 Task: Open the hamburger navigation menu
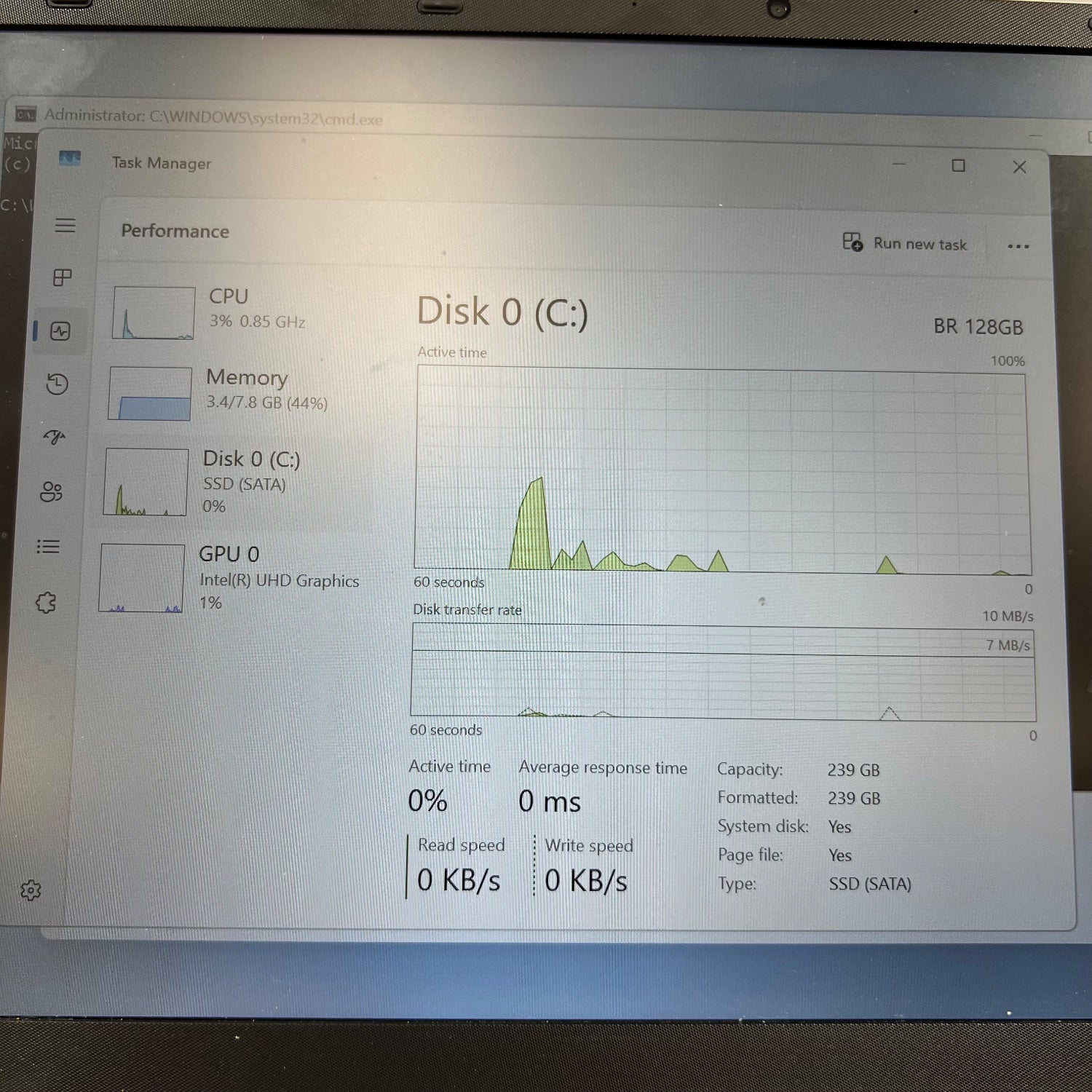pyautogui.click(x=65, y=226)
